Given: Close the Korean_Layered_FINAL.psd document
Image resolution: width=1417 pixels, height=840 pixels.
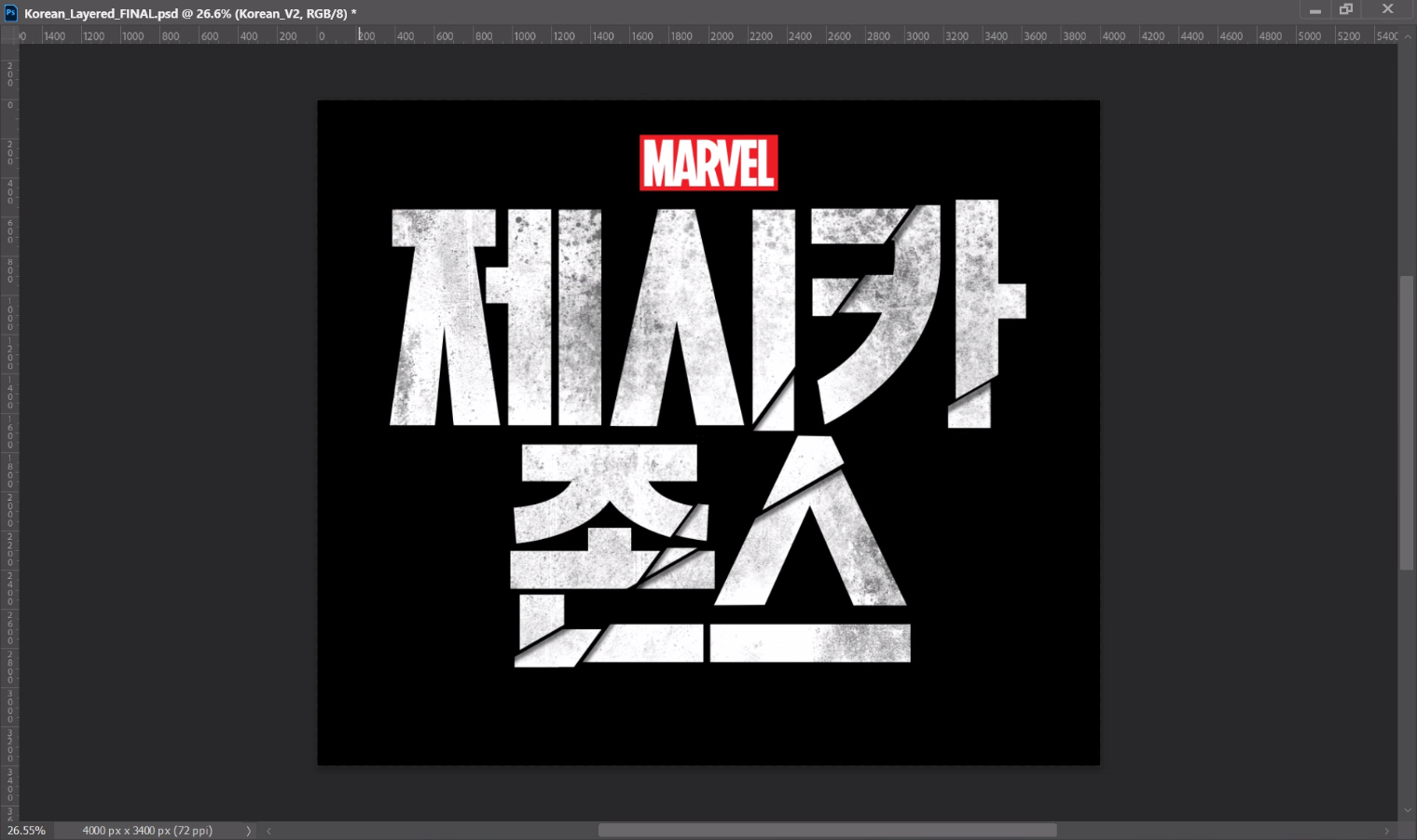Looking at the screenshot, I should coord(1387,9).
